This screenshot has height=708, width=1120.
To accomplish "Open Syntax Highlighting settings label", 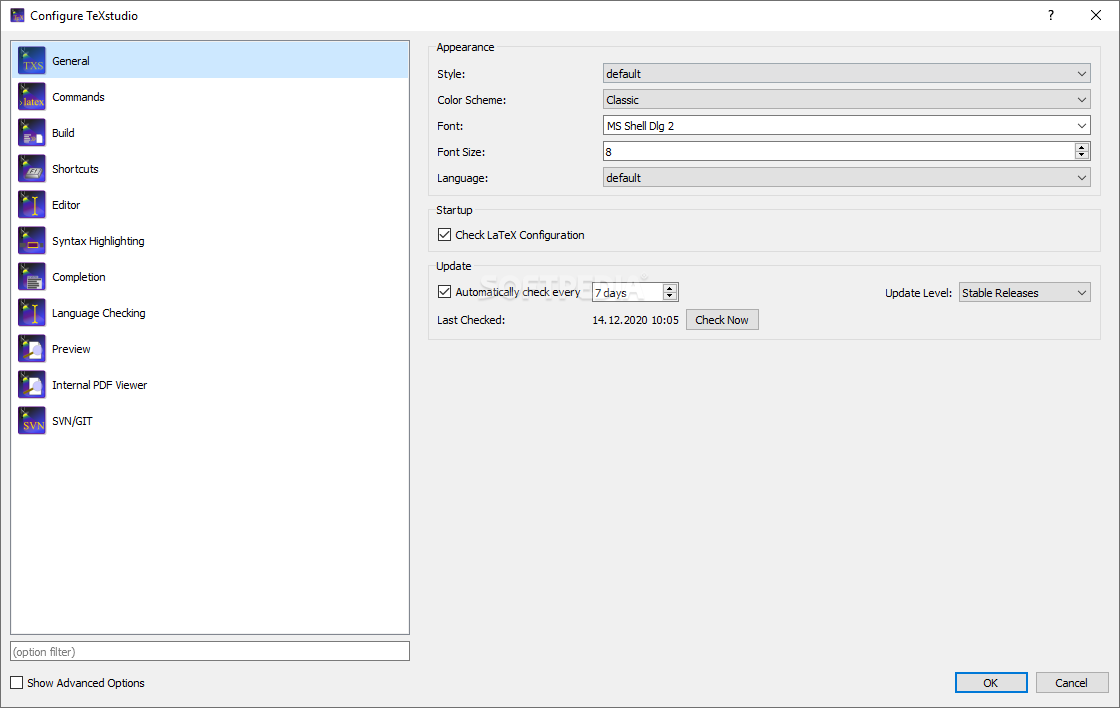I will [98, 241].
